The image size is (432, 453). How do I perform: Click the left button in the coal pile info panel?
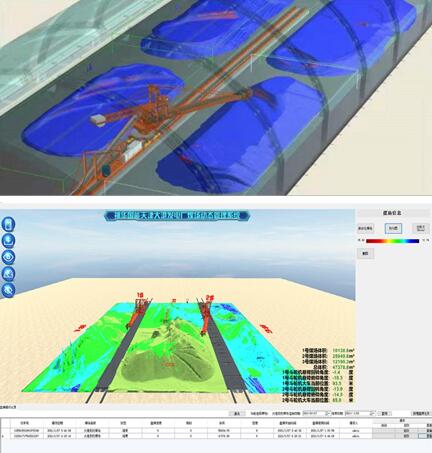[x=366, y=228]
